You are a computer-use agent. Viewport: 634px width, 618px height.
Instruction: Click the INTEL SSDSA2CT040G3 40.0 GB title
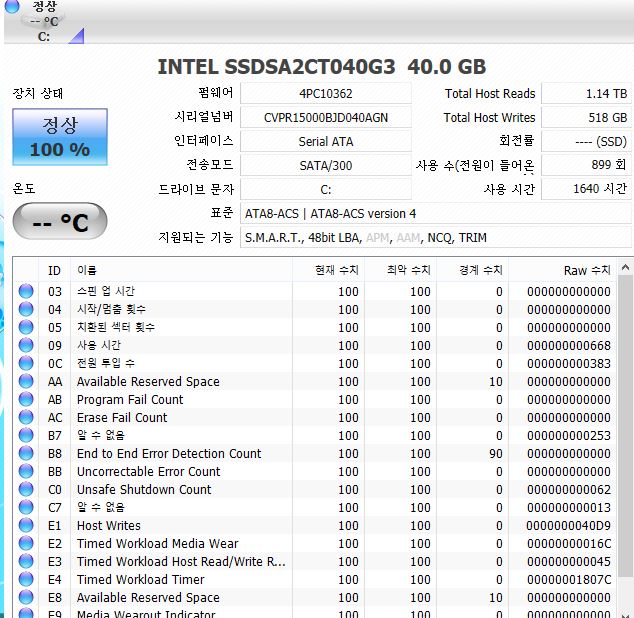pos(321,67)
